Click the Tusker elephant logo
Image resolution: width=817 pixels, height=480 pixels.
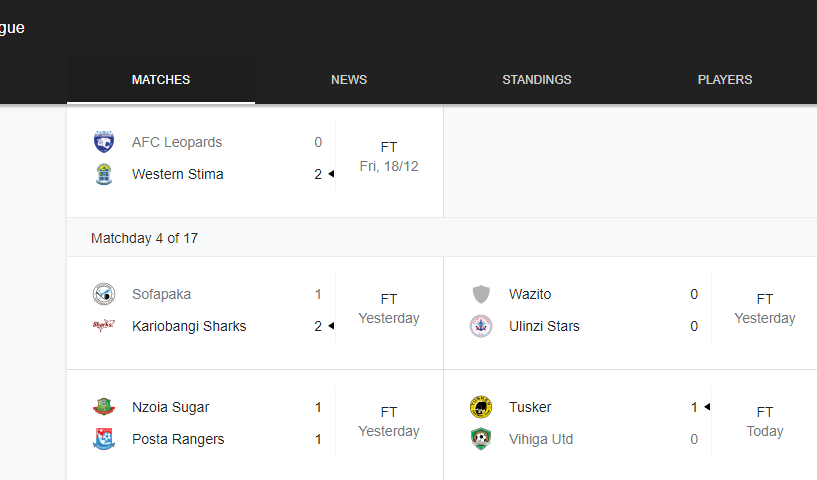point(481,407)
